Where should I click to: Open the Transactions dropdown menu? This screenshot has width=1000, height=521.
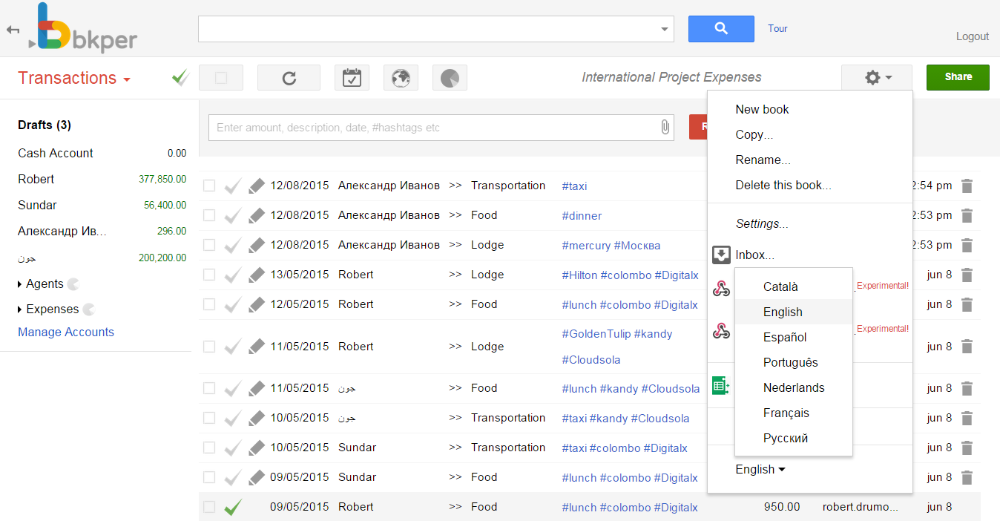pyautogui.click(x=74, y=78)
